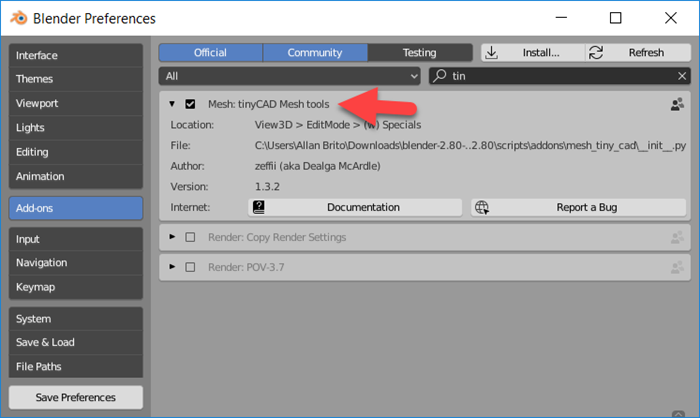Viewport: 700px width, 418px height.
Task: Toggle the Official support level filter
Action: click(x=211, y=53)
